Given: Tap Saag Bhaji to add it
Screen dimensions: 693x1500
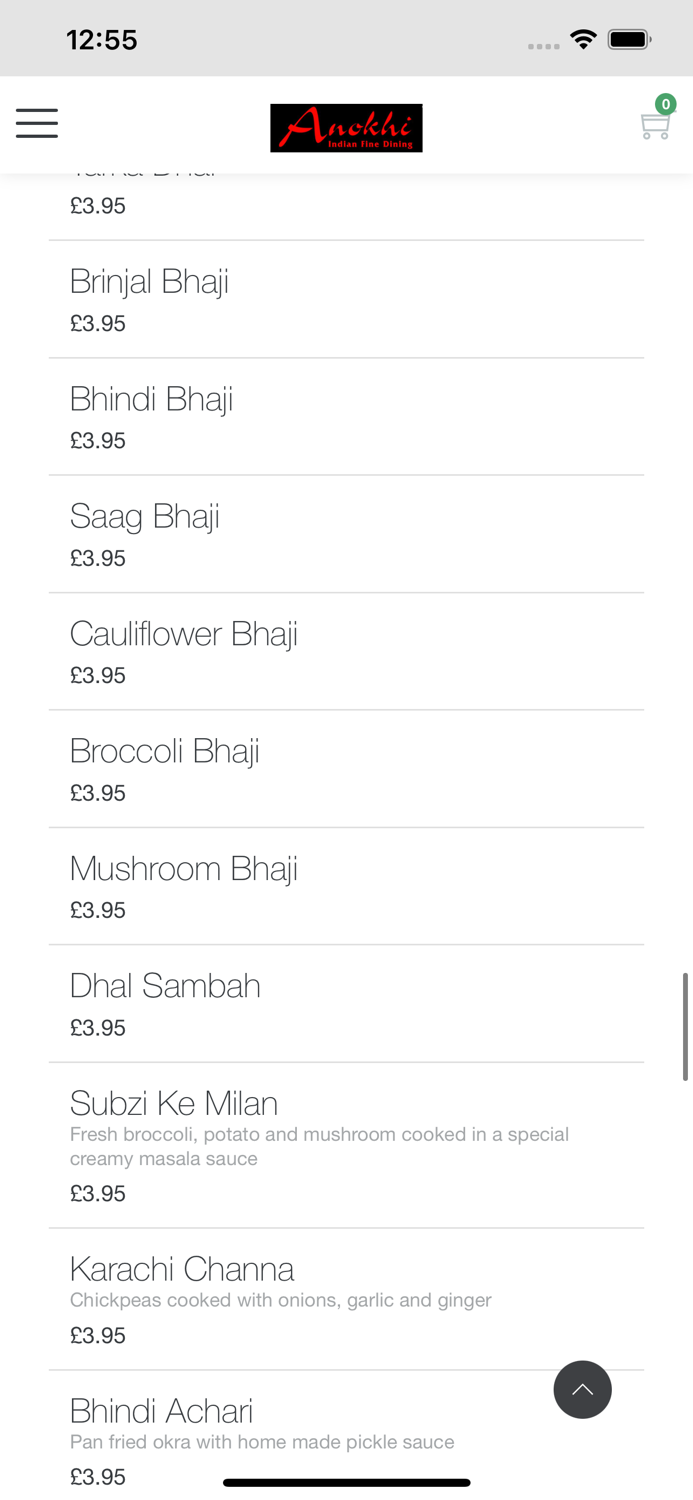Looking at the screenshot, I should tap(144, 517).
